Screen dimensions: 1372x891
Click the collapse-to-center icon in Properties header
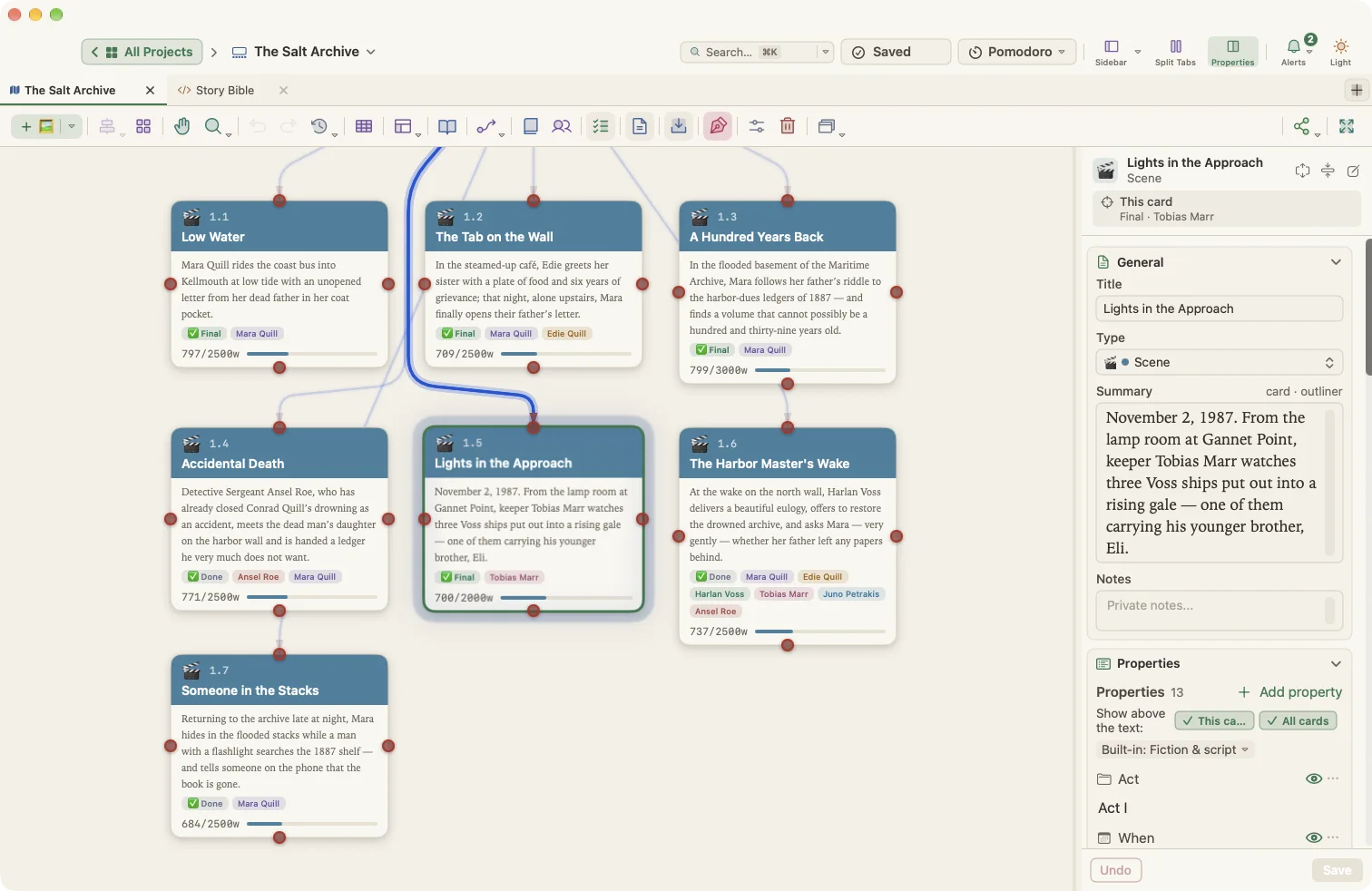click(x=1328, y=171)
